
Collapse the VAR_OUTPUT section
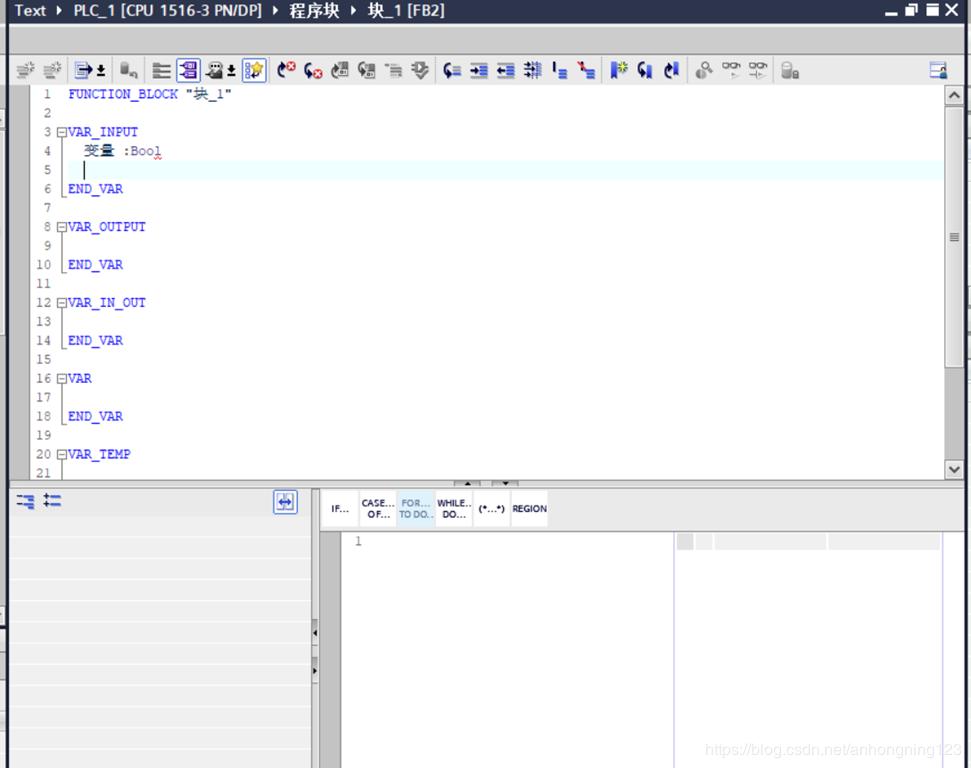click(x=61, y=226)
